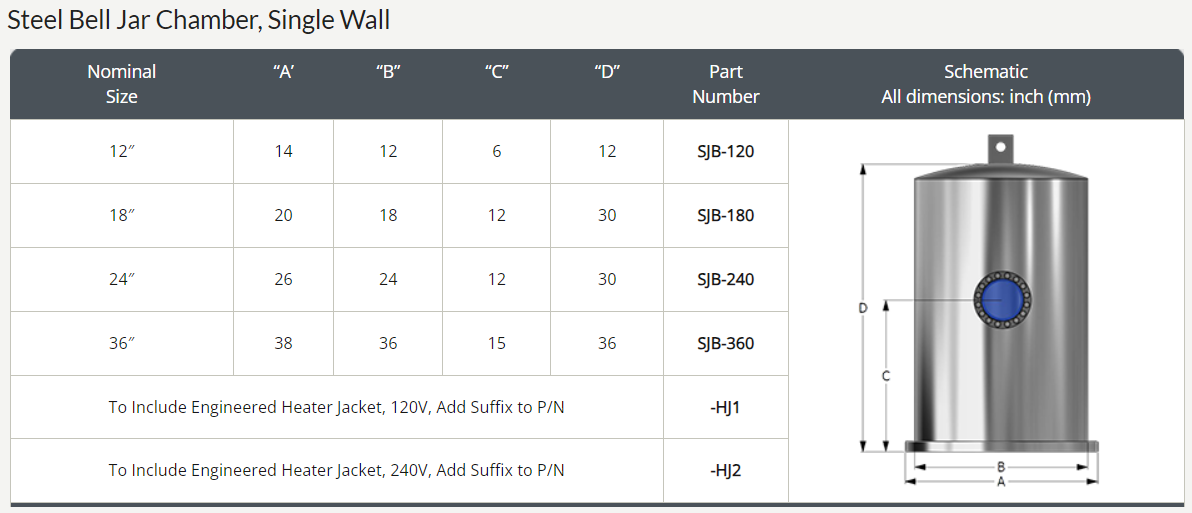Click the "D" dimension label in schematic
Screen dimensions: 1192x513
[x=863, y=309]
